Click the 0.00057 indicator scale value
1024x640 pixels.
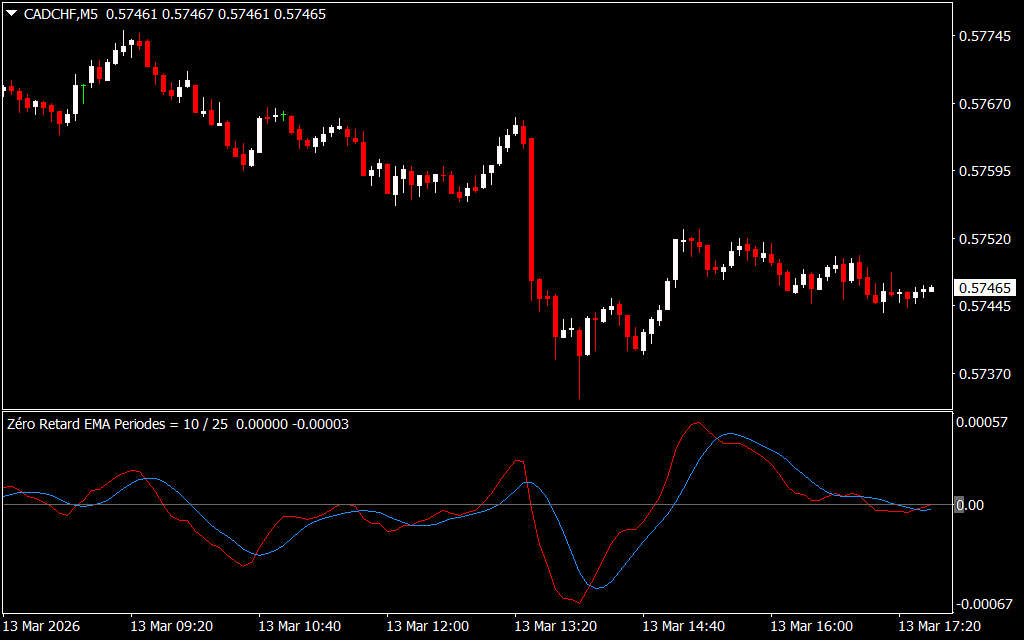tap(985, 422)
